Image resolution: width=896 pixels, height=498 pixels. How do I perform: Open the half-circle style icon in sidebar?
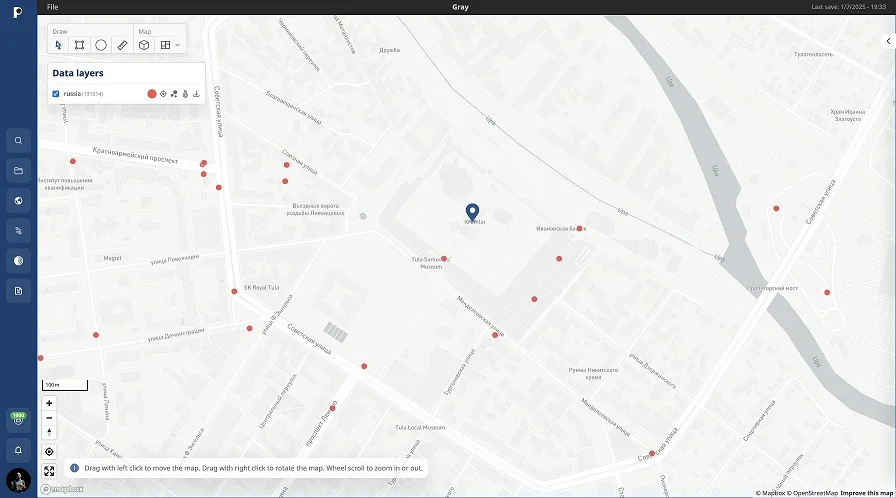[x=18, y=260]
